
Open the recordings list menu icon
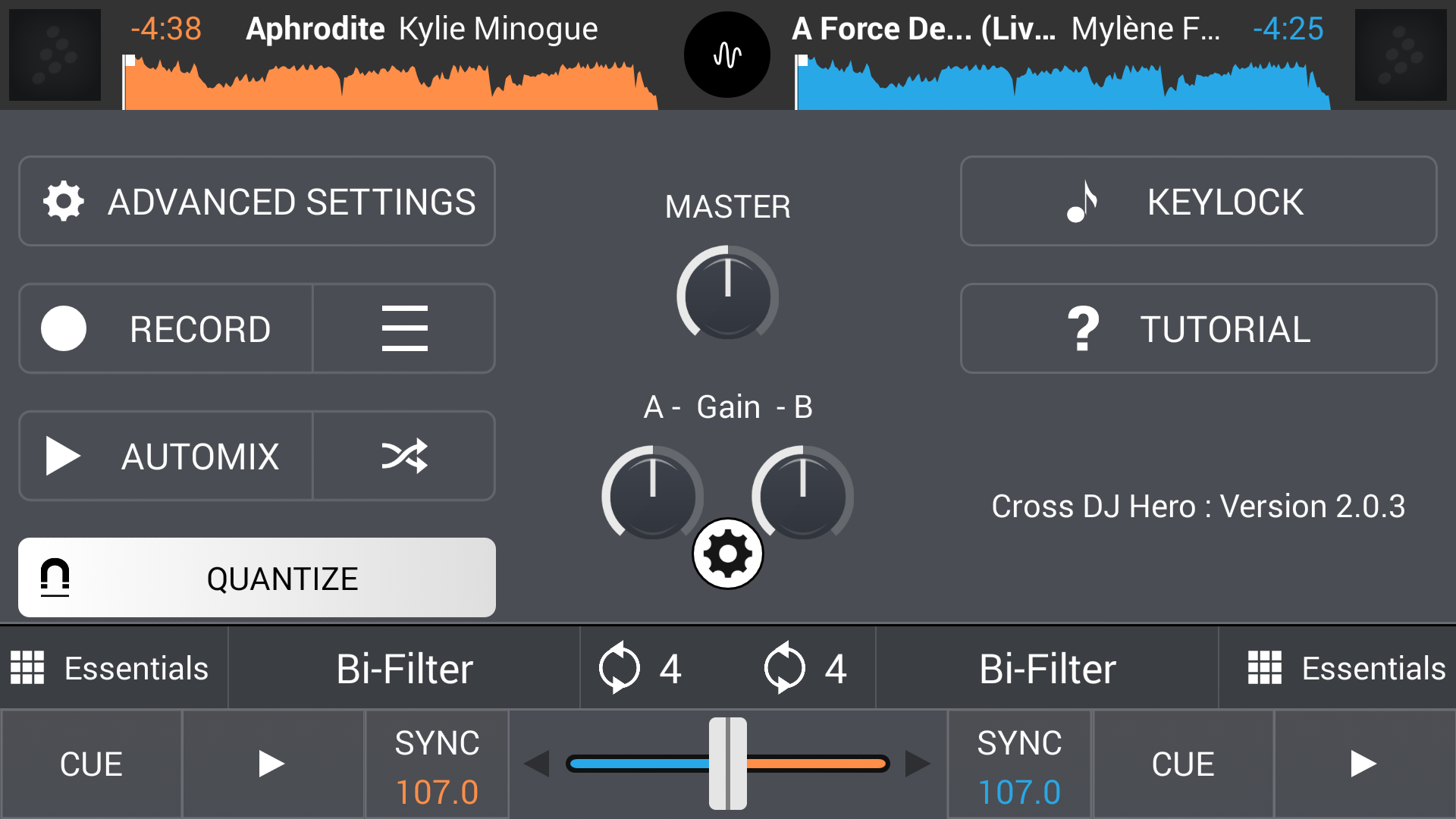(x=404, y=328)
